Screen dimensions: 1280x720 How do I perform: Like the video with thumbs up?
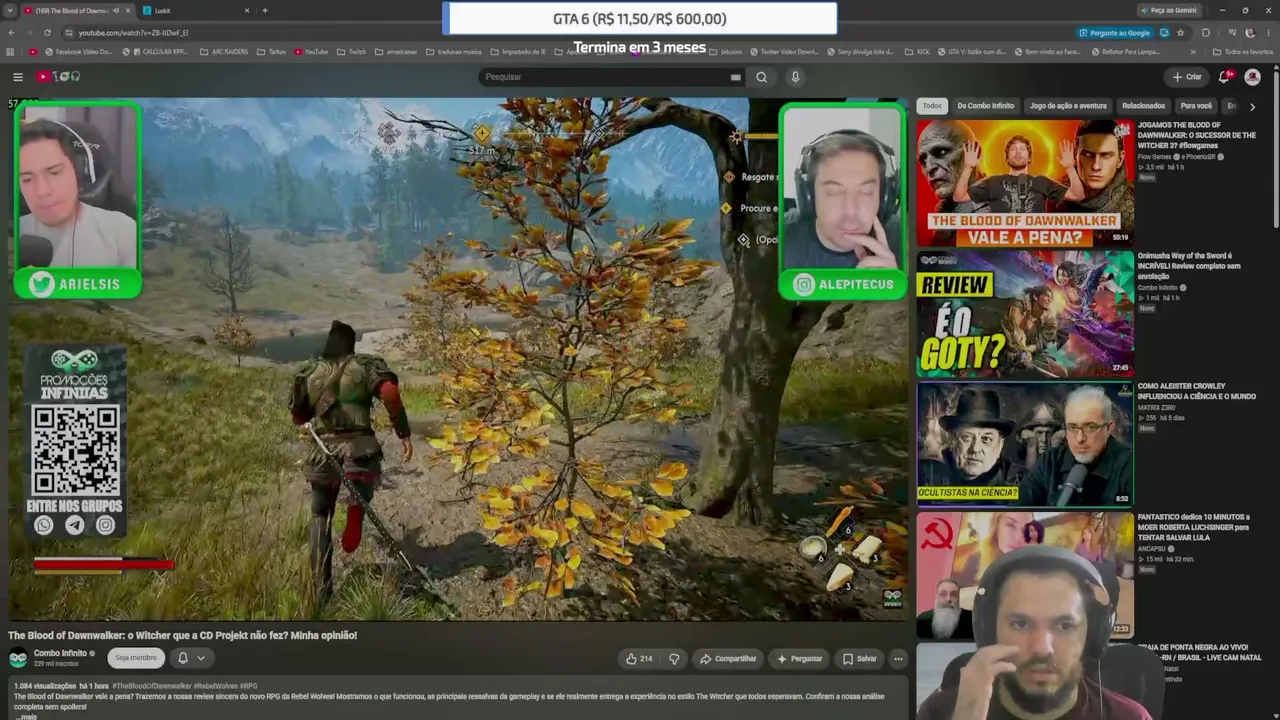click(638, 658)
